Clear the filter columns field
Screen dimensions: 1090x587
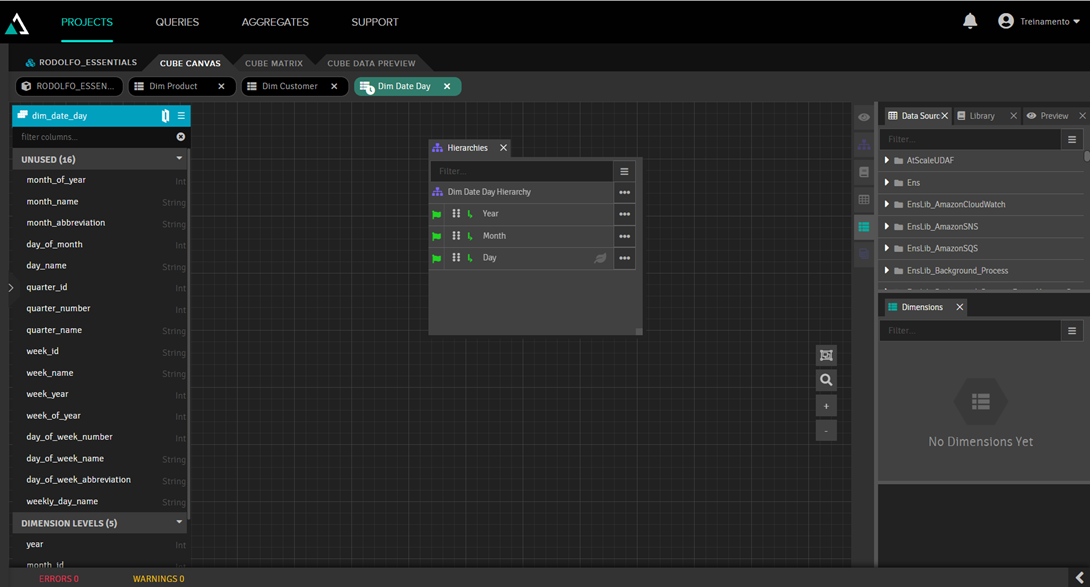tap(181, 137)
